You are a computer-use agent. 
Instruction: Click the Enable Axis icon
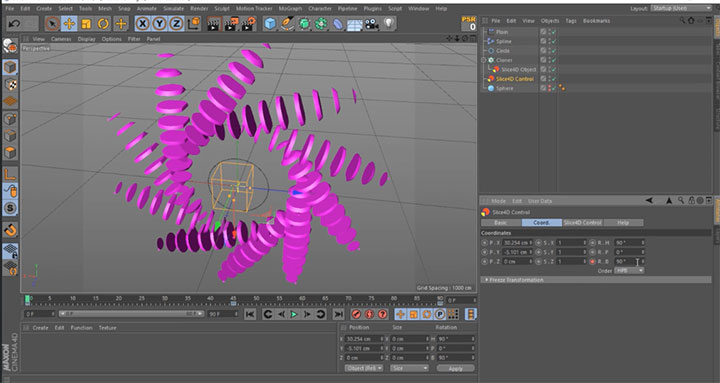click(x=10, y=175)
